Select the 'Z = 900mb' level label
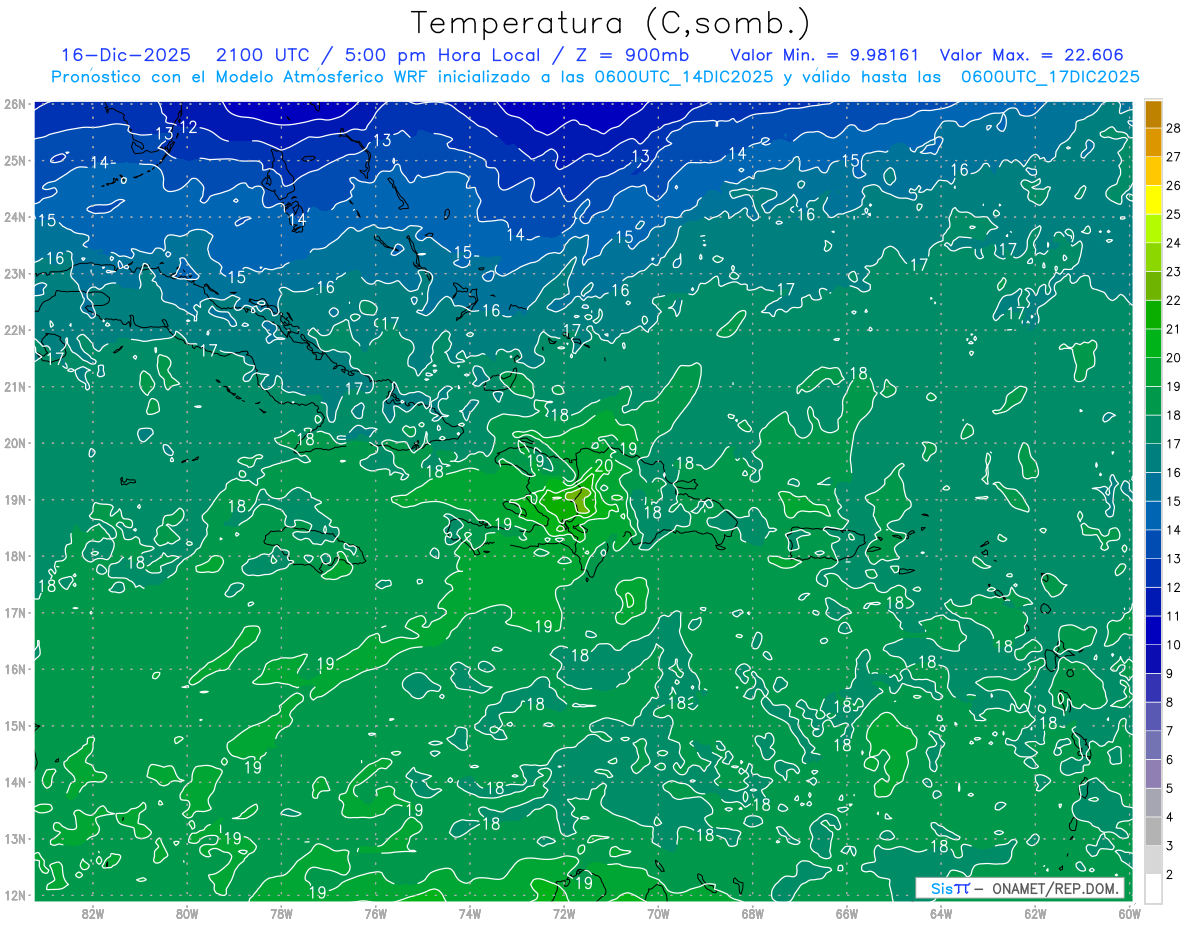Viewport: 1200px width, 927px height. 631,55
